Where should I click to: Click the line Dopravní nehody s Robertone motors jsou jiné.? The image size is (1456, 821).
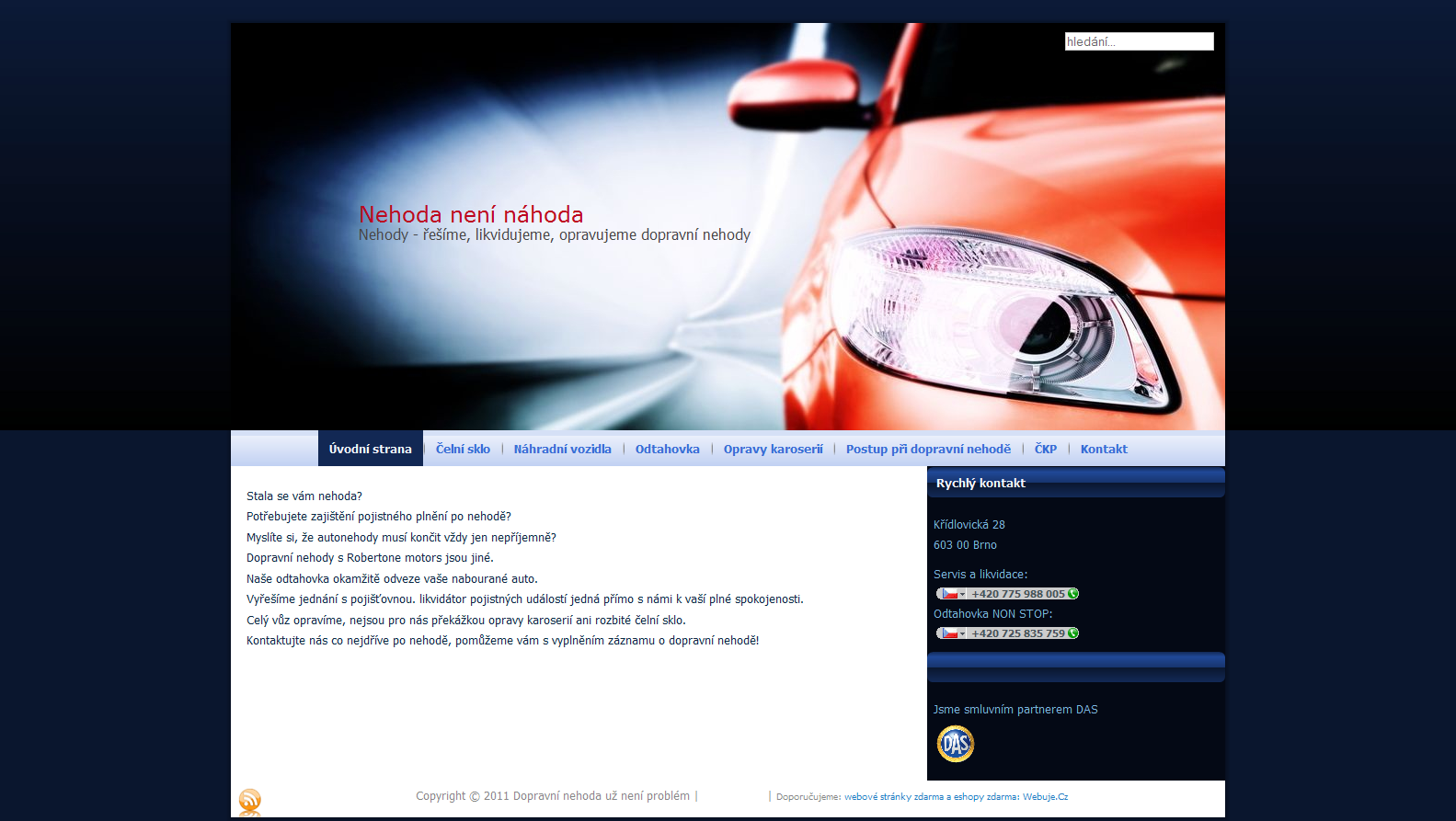pyautogui.click(x=370, y=557)
